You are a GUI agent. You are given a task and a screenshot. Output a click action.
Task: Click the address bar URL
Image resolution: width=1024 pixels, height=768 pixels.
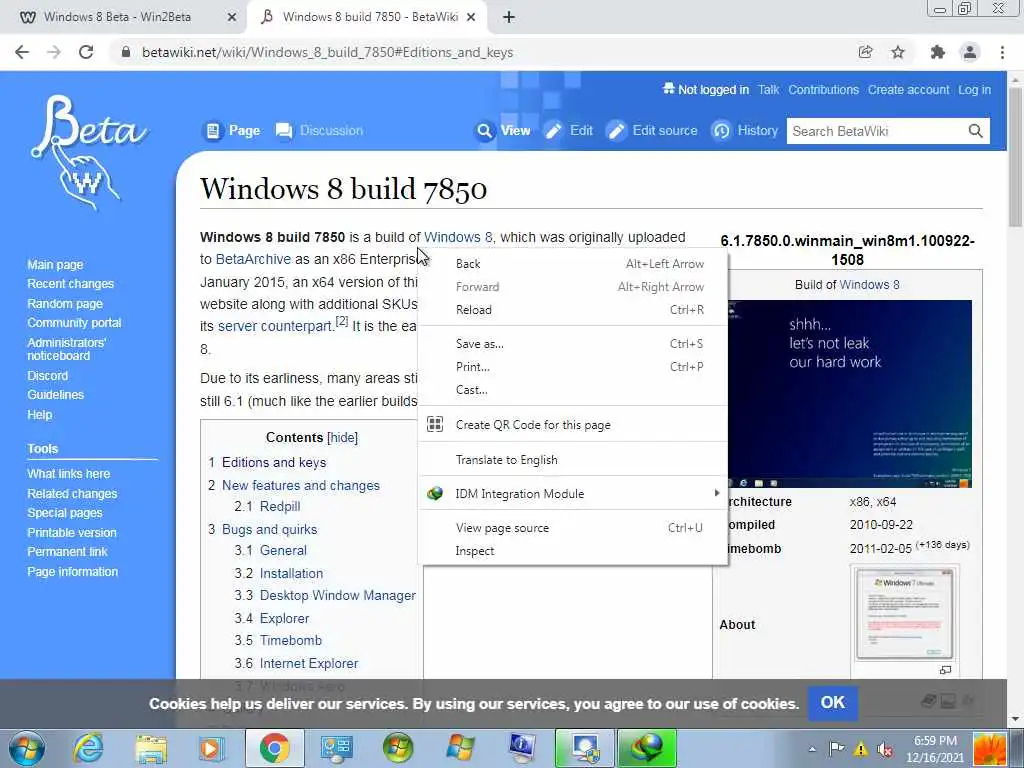[x=327, y=52]
